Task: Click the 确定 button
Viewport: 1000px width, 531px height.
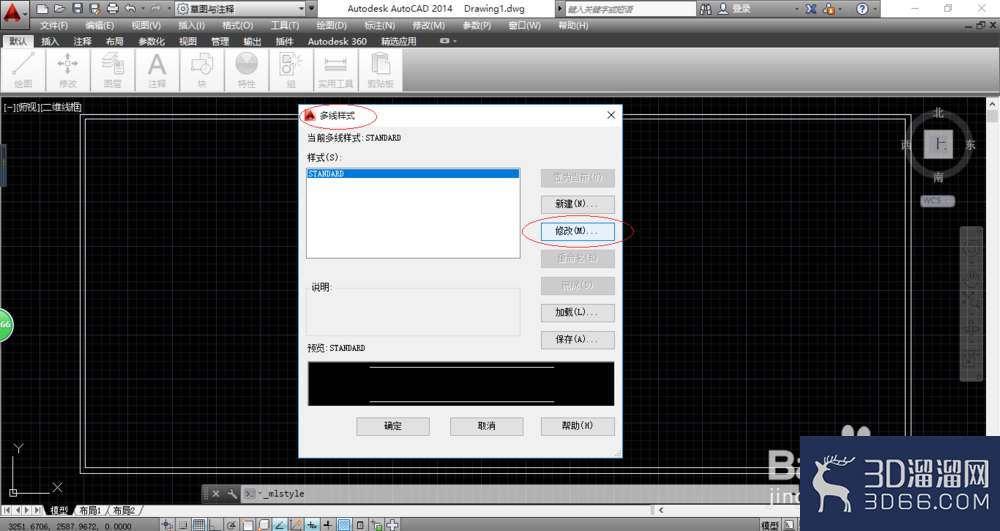Action: coord(393,426)
